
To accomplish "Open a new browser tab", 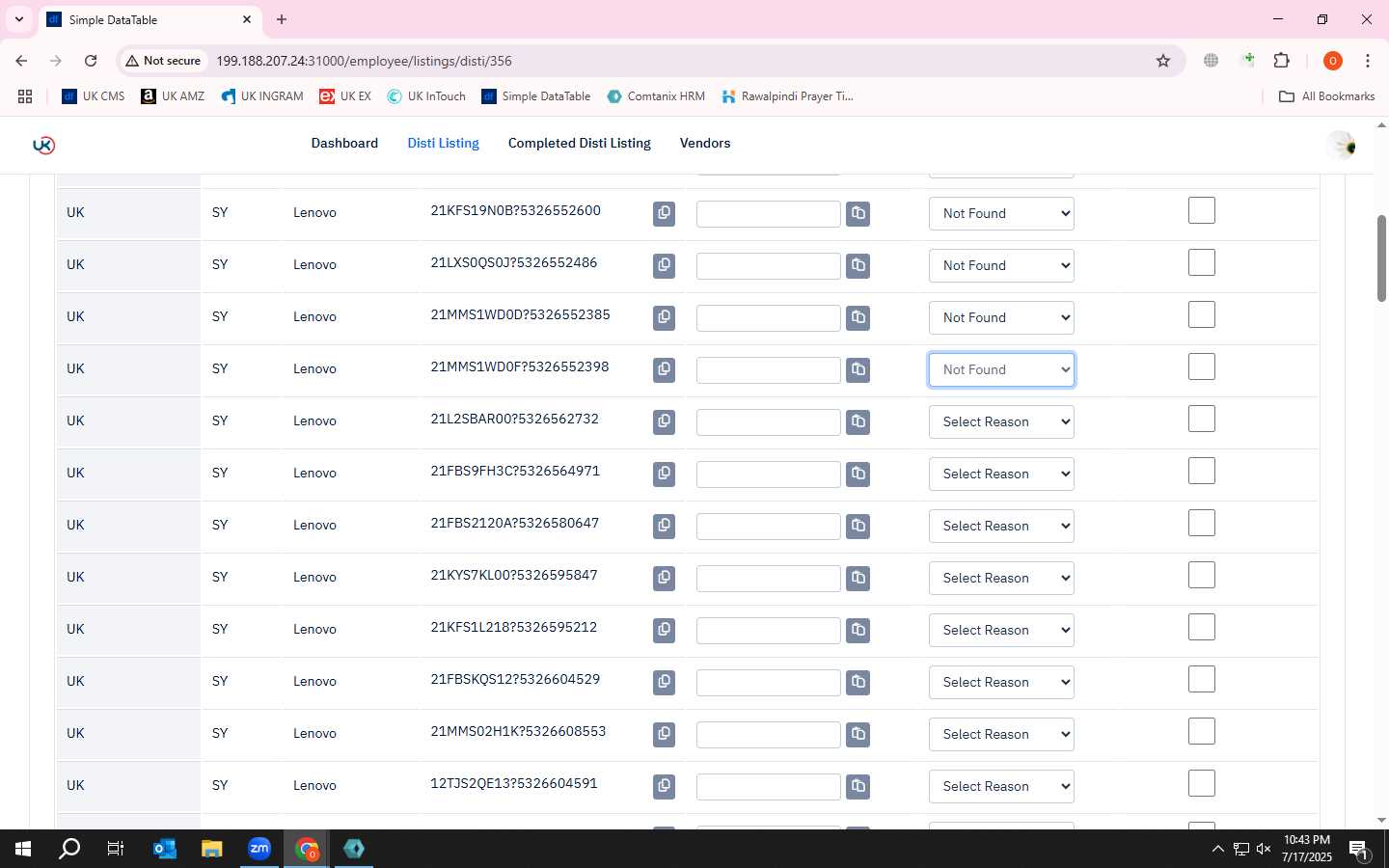I will 282,19.
